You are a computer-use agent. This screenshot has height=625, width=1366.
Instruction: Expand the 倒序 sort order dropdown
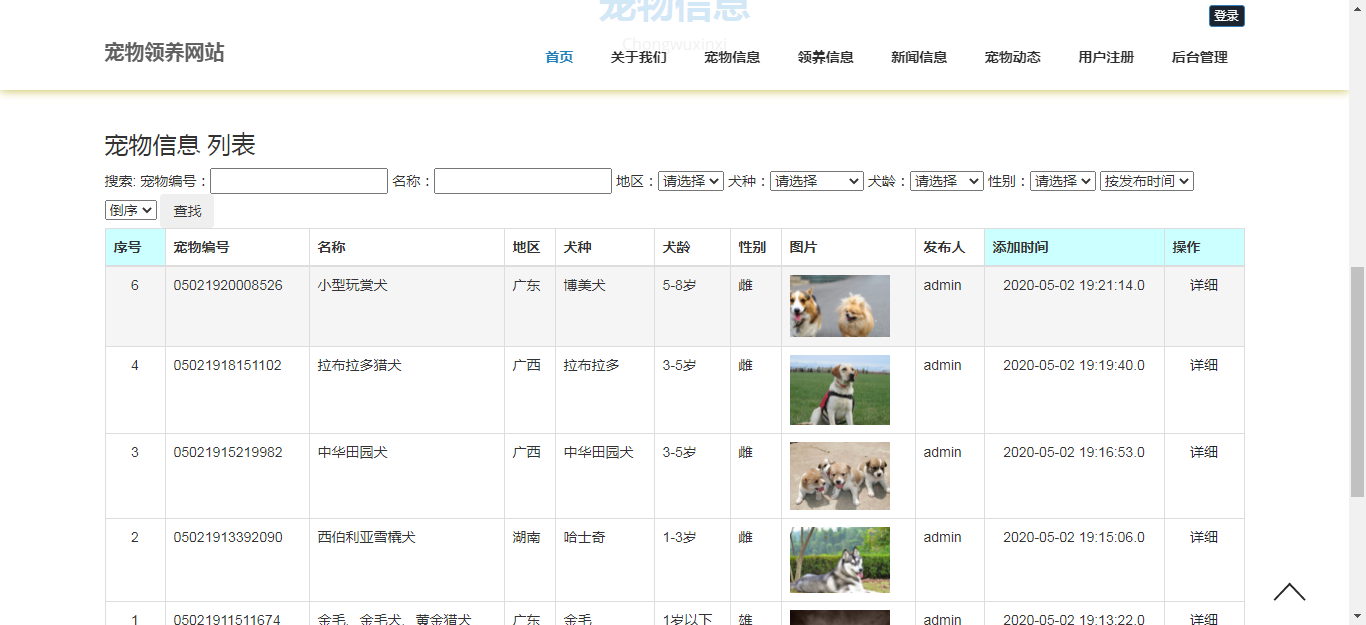[131, 210]
